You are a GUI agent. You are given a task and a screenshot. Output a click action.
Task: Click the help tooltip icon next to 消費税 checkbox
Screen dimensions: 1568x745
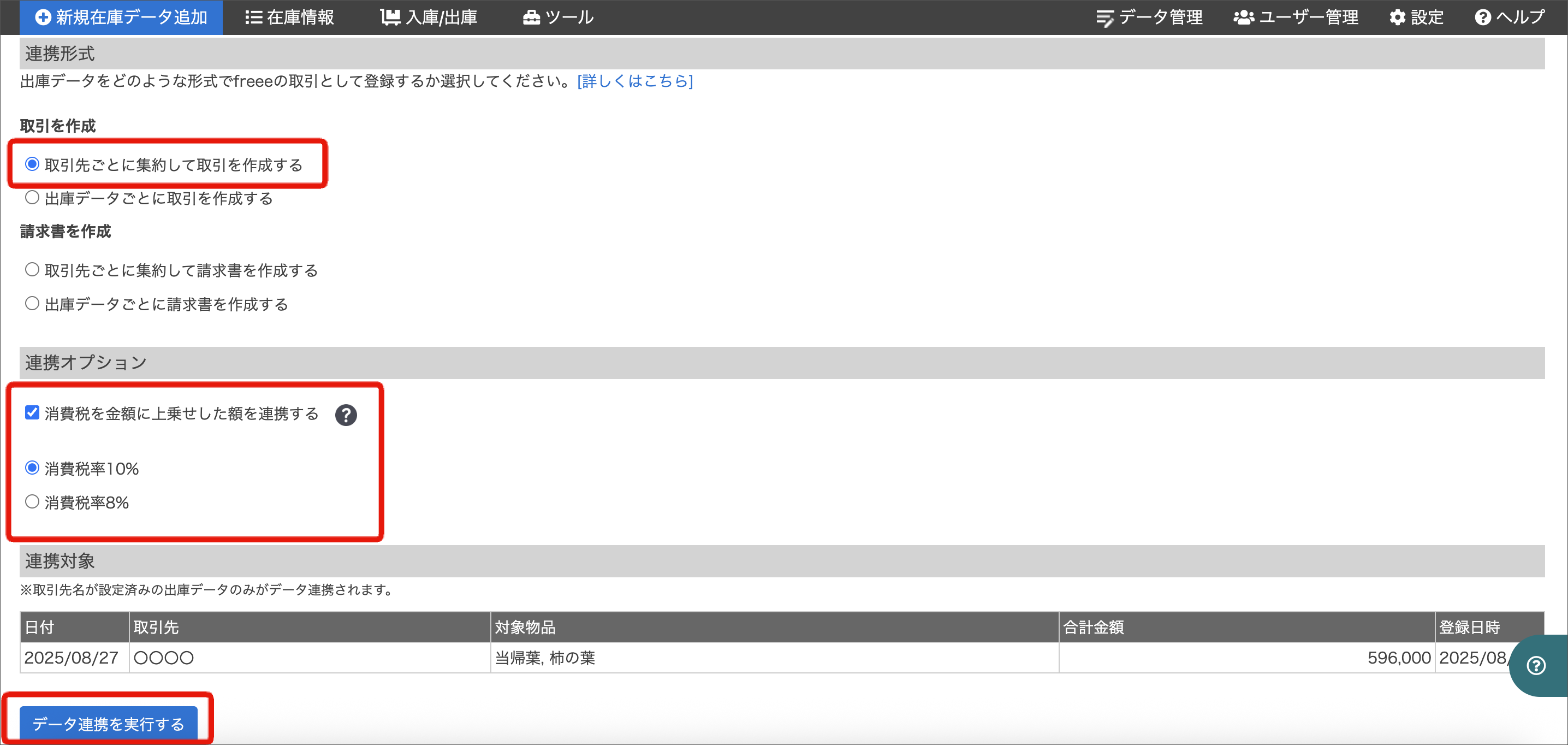click(346, 415)
